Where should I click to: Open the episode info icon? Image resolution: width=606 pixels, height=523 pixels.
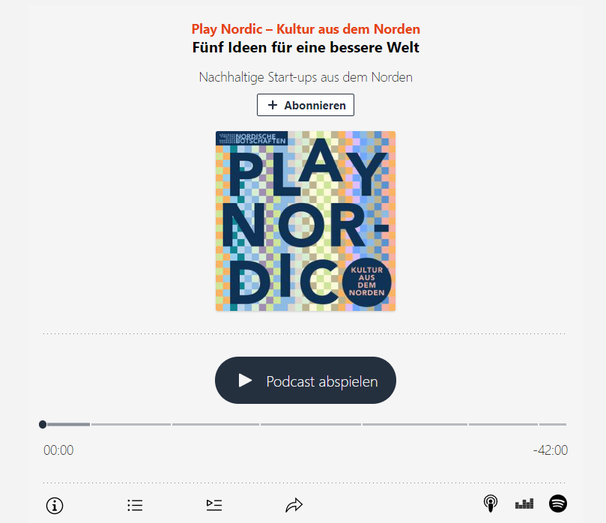point(54,506)
